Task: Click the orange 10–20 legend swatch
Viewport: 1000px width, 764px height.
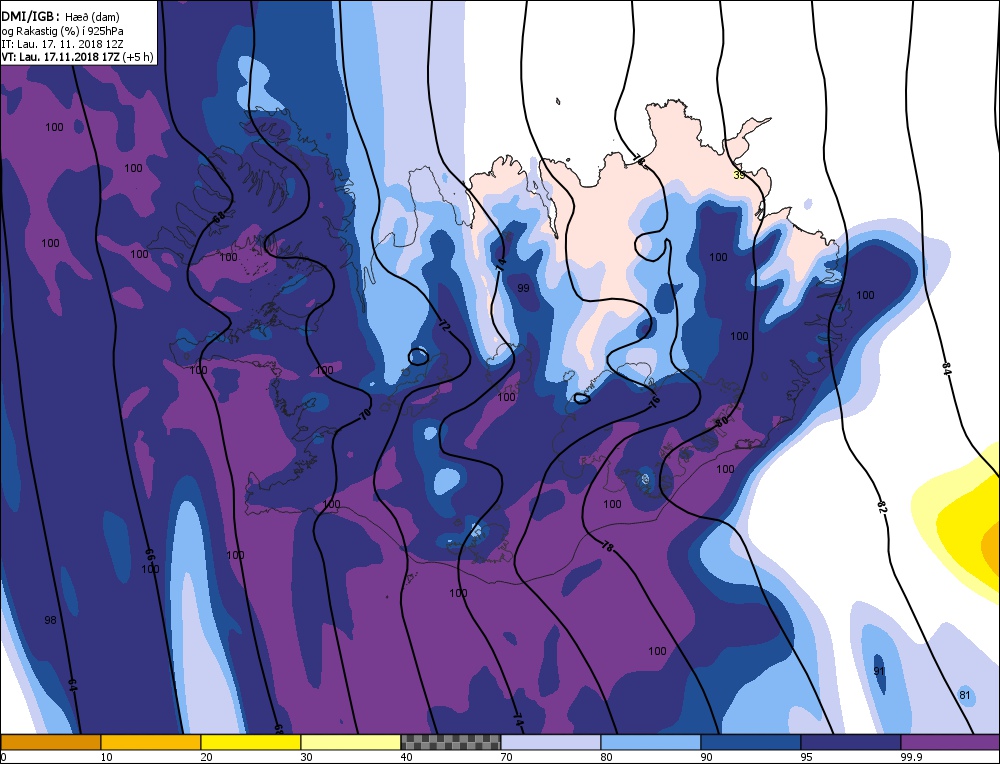Action: [151, 742]
